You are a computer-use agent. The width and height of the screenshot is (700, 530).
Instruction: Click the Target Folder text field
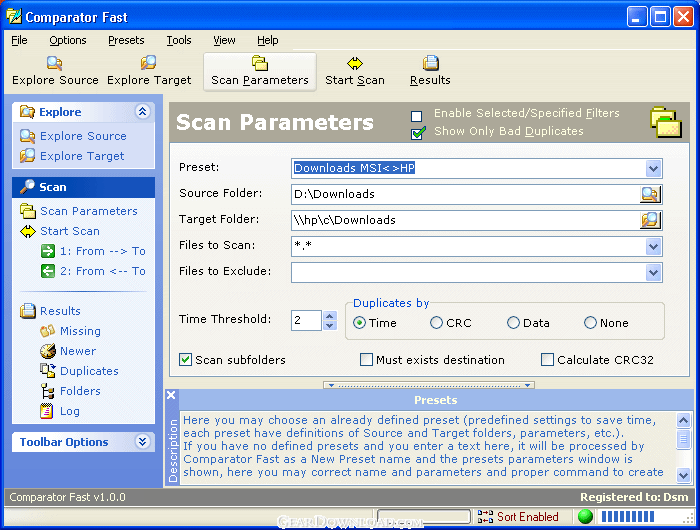pos(467,220)
